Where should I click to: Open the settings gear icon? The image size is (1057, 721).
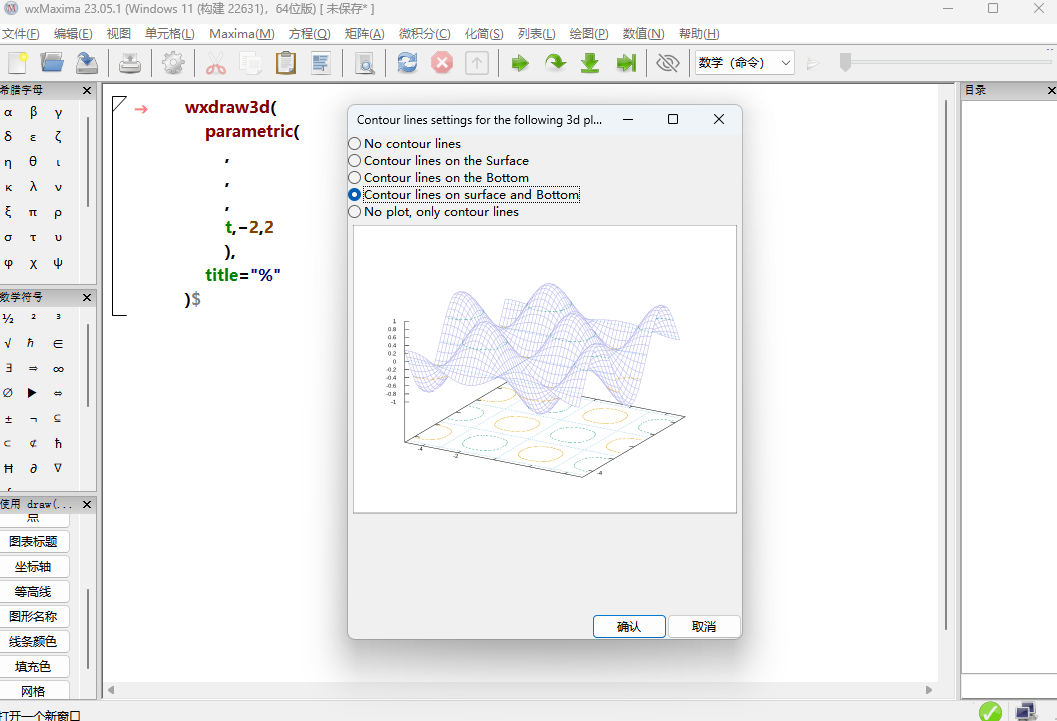(173, 63)
